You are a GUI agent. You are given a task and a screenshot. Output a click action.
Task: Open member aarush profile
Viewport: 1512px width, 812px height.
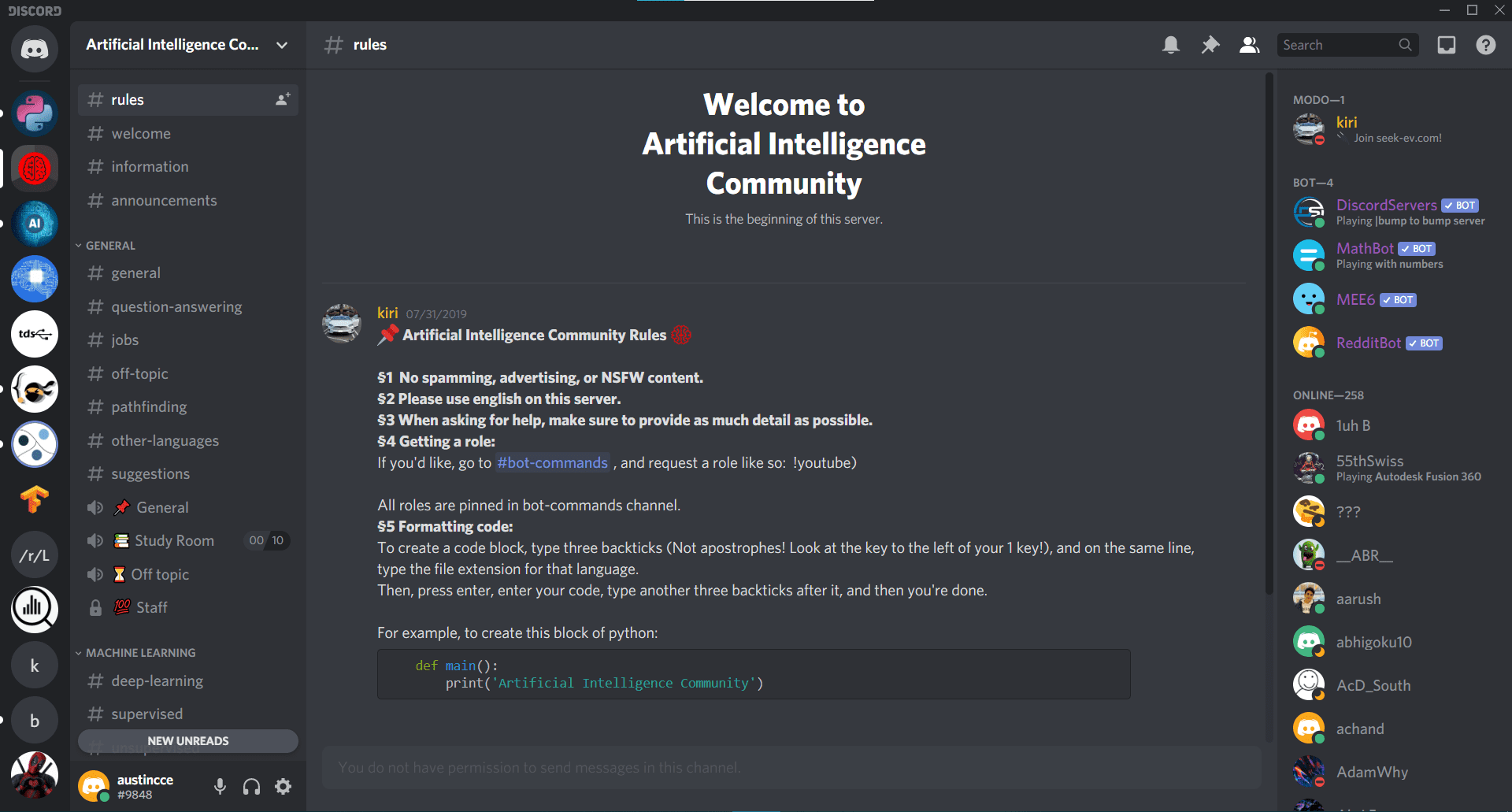click(1394, 599)
